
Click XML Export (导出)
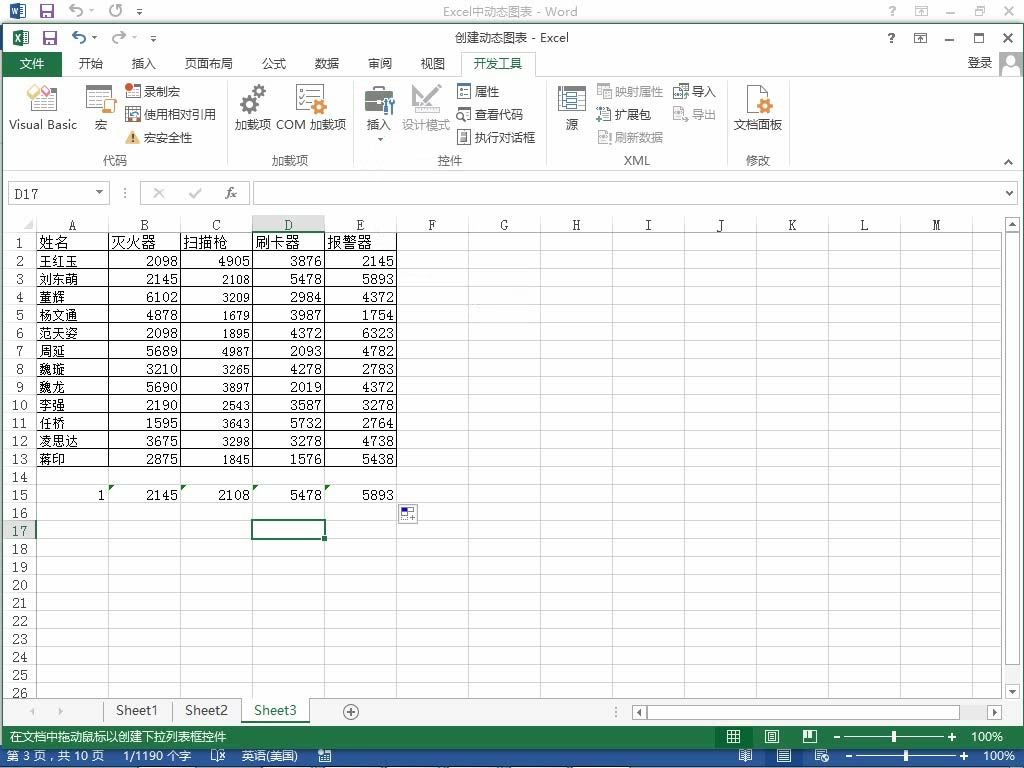click(694, 114)
